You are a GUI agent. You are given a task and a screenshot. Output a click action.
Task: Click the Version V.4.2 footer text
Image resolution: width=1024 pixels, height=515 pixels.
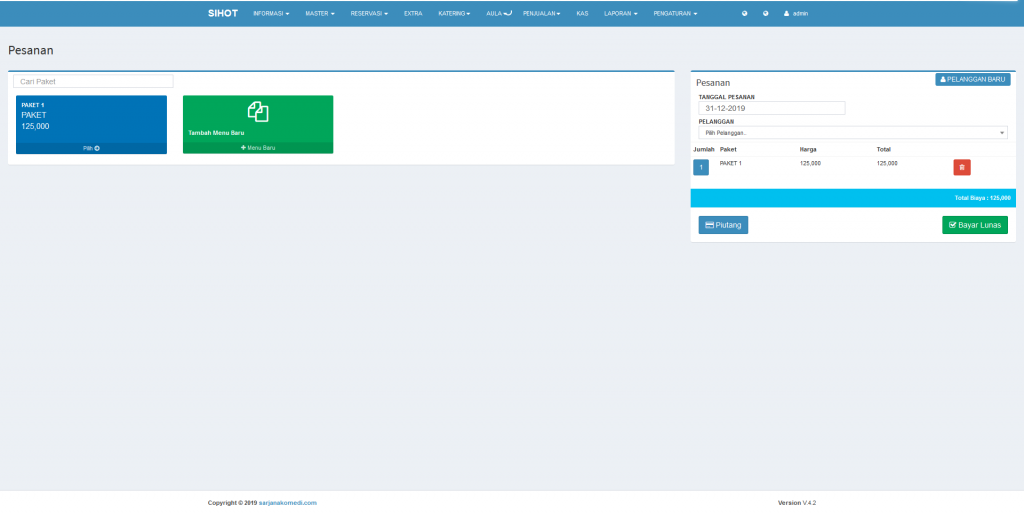point(797,503)
